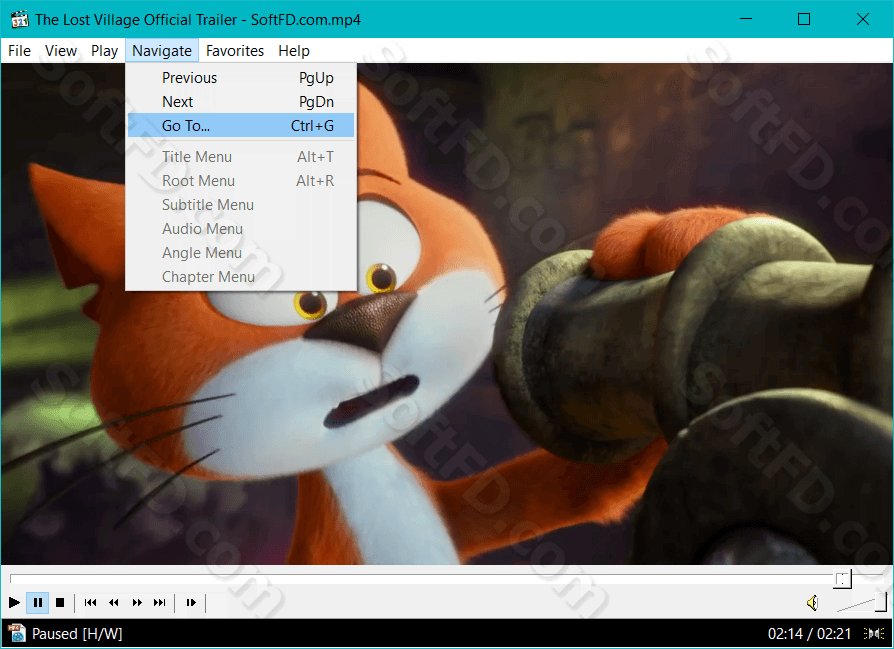The image size is (894, 649).
Task: Choose Next in the Navigate menu
Action: (x=241, y=102)
